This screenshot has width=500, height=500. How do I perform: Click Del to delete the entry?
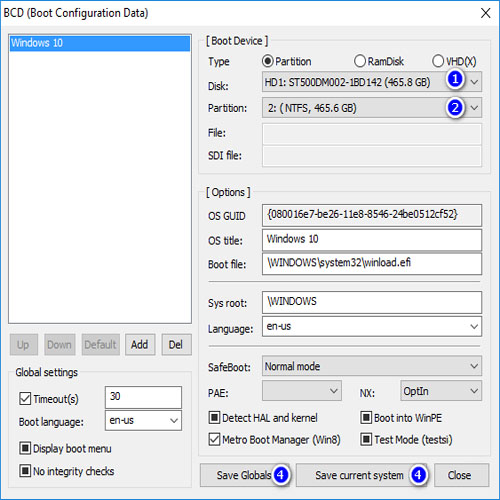coord(176,345)
